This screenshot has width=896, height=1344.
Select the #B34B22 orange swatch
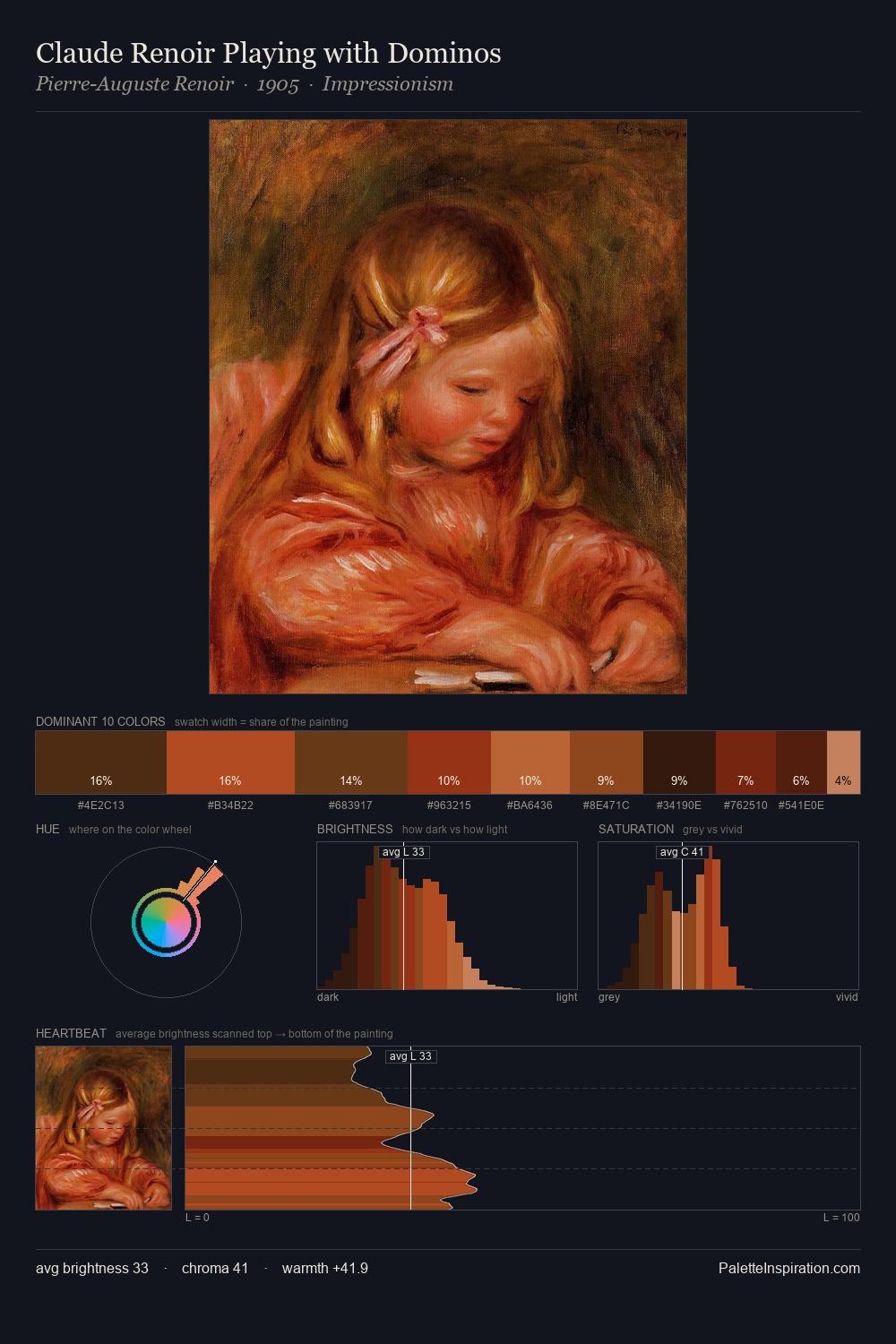pyautogui.click(x=230, y=762)
